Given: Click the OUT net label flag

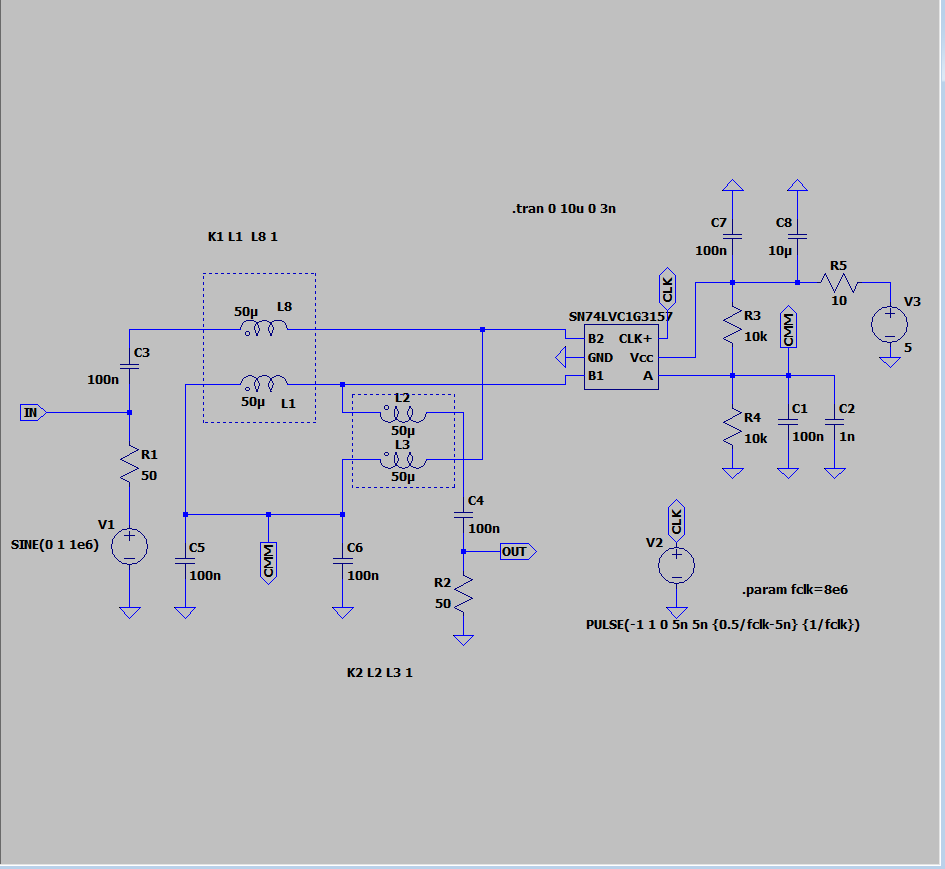Looking at the screenshot, I should pyautogui.click(x=517, y=551).
